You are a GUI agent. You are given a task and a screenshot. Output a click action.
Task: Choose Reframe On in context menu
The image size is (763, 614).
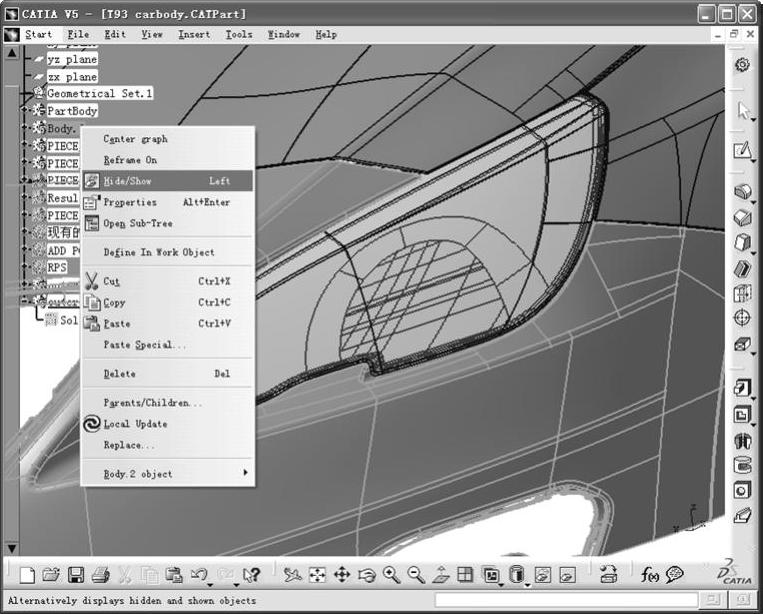(x=168, y=160)
